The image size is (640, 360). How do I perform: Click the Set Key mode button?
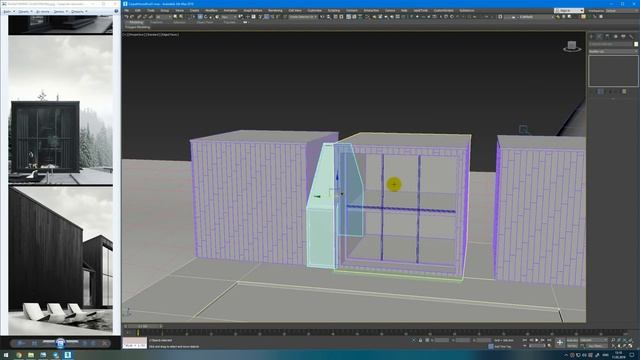pyautogui.click(x=572, y=346)
